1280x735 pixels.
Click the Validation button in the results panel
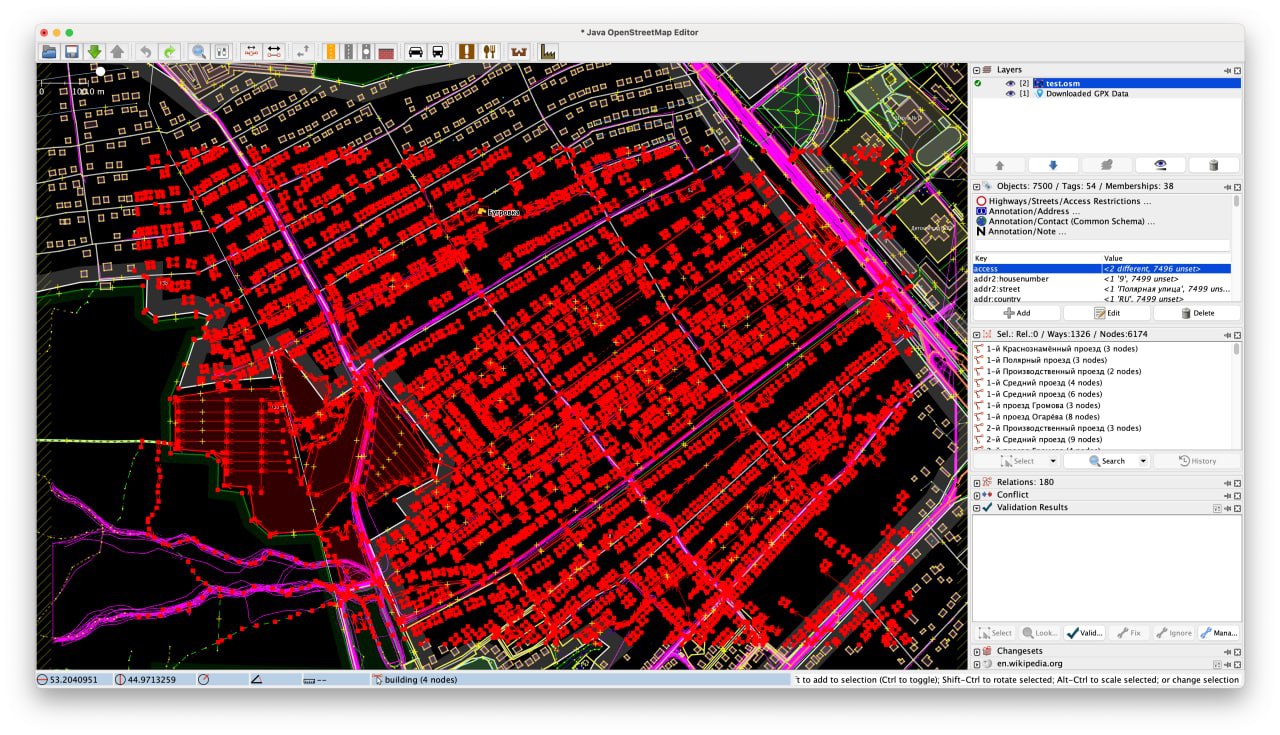tap(1084, 633)
